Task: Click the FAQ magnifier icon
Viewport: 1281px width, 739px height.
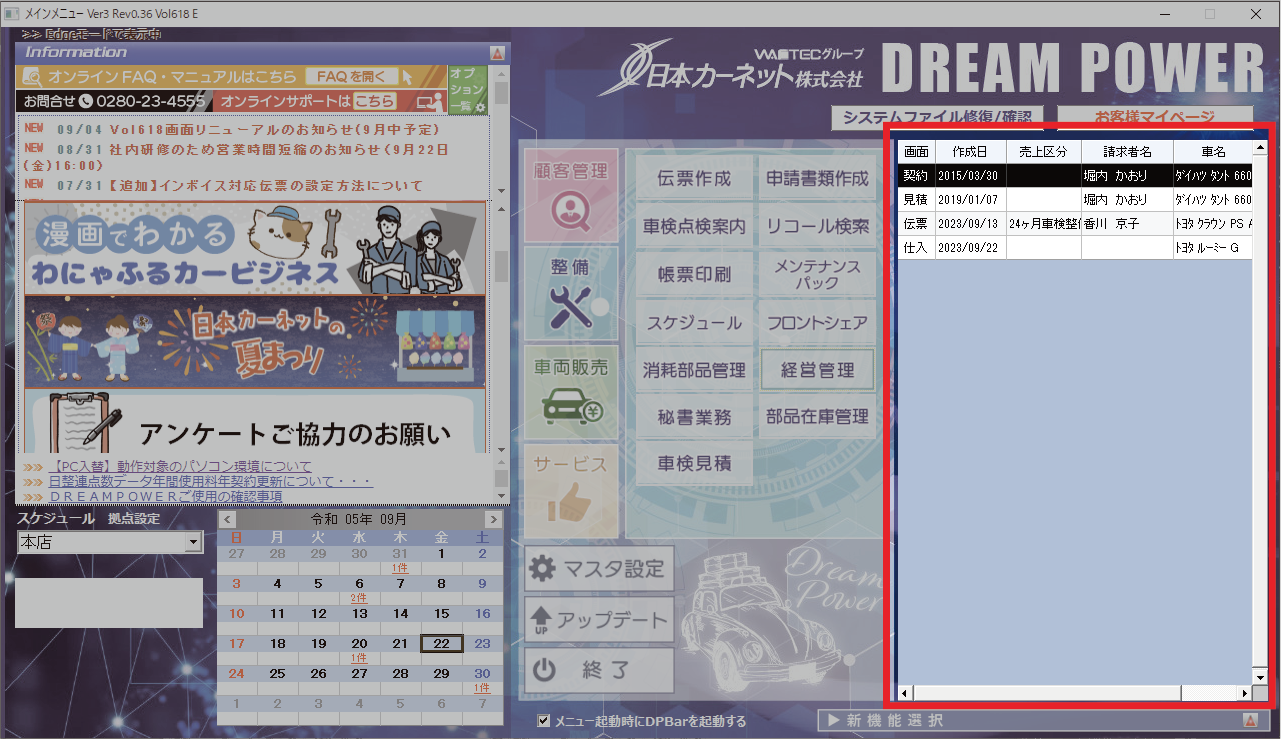Action: tap(31, 77)
